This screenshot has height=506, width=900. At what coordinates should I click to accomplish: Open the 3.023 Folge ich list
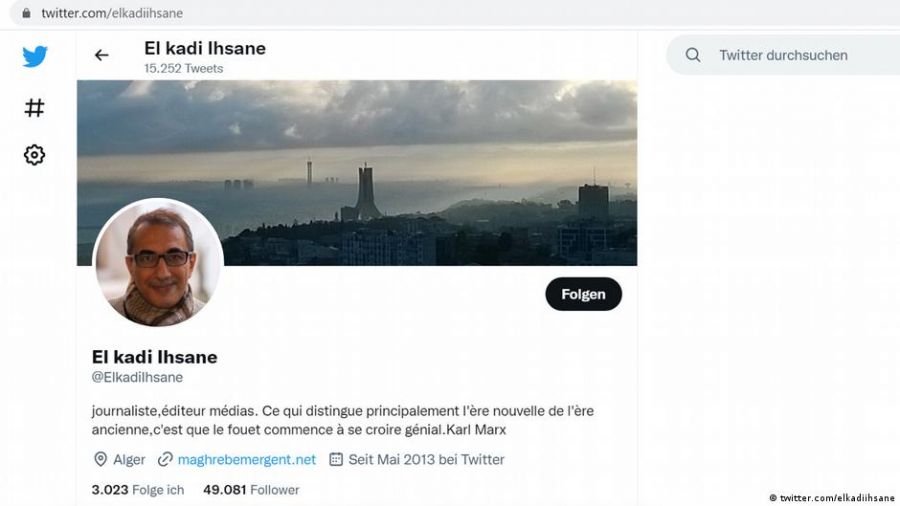[x=138, y=490]
